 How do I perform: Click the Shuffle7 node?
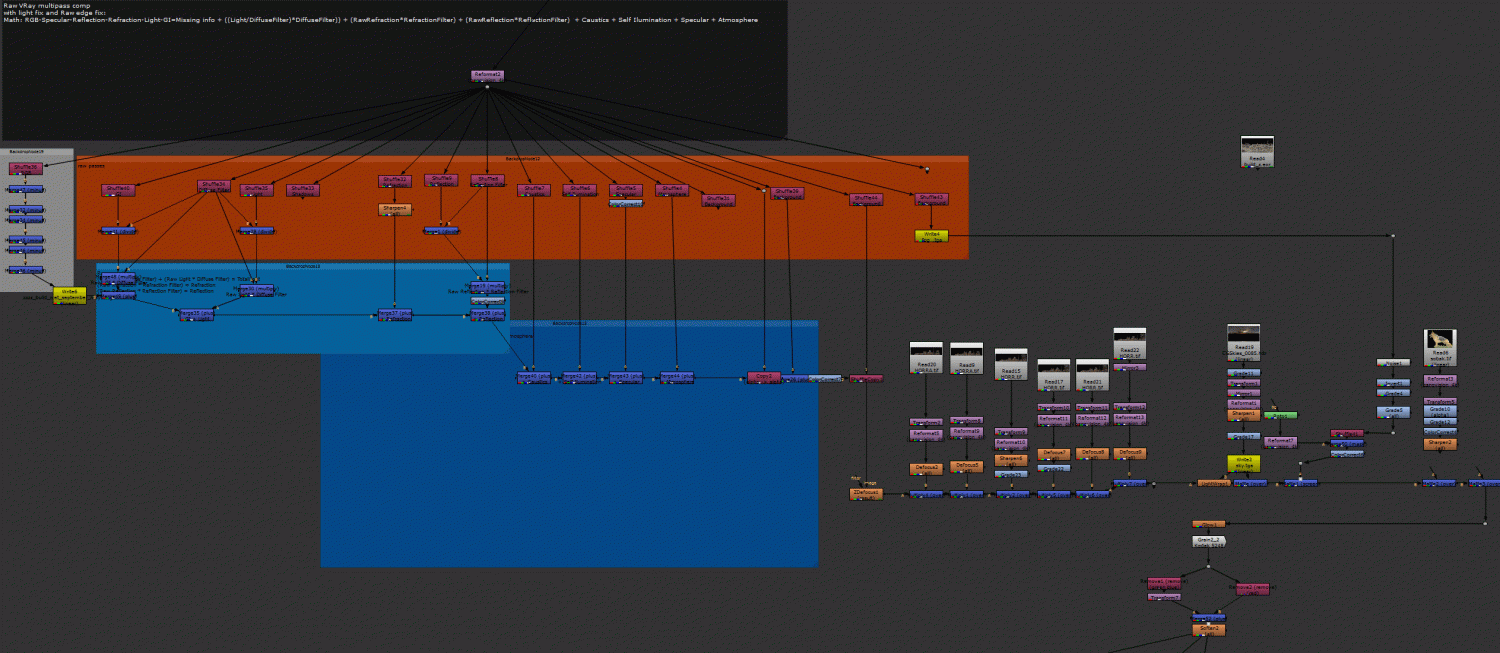(534, 189)
